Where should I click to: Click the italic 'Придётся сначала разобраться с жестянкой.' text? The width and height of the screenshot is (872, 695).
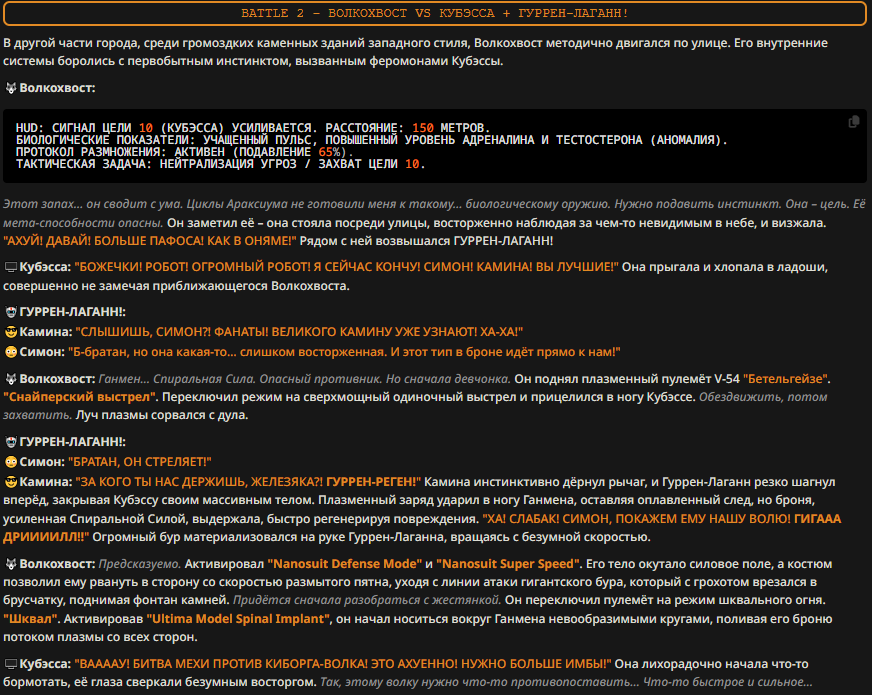point(367,600)
